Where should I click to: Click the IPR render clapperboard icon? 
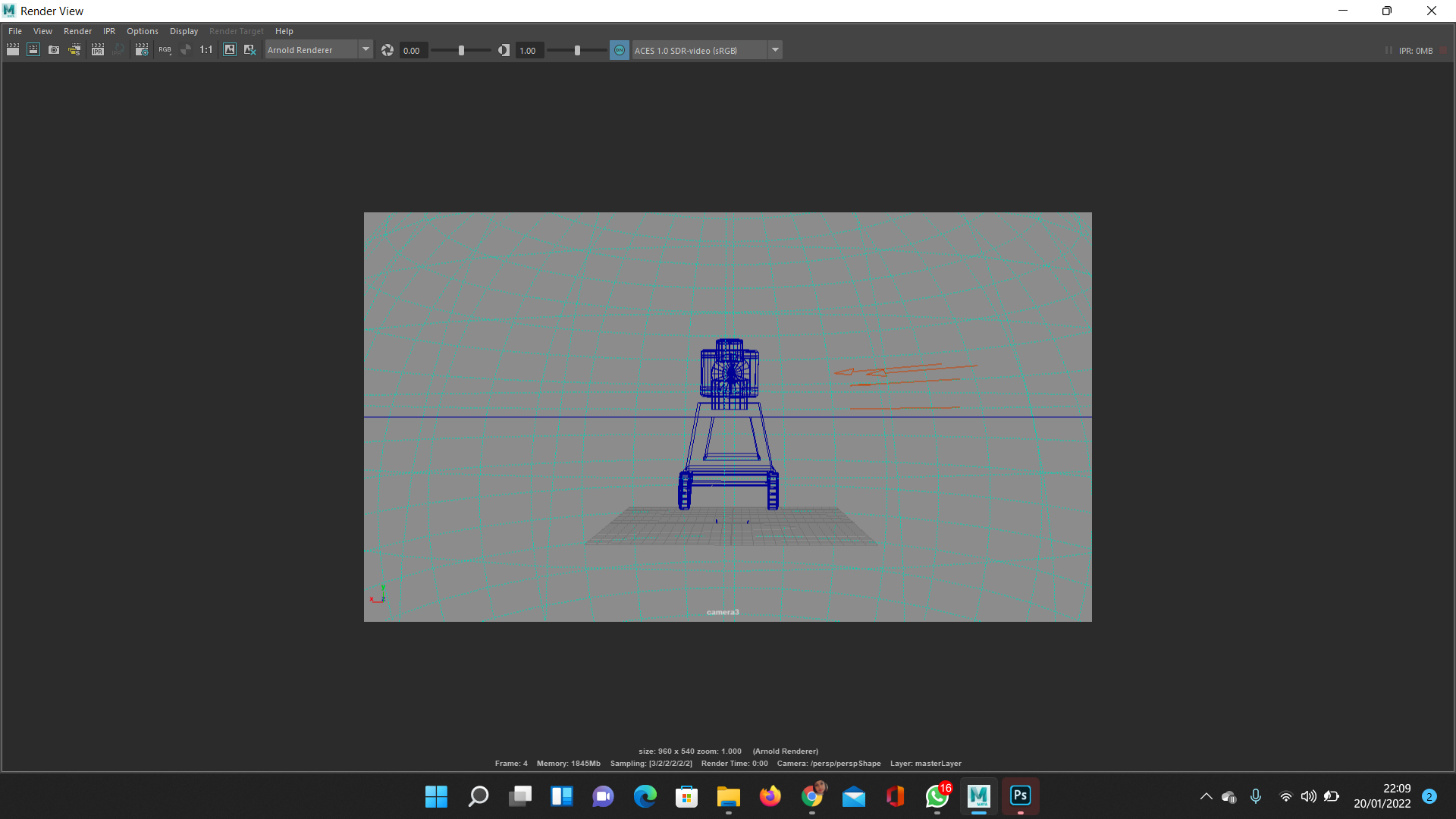click(98, 50)
